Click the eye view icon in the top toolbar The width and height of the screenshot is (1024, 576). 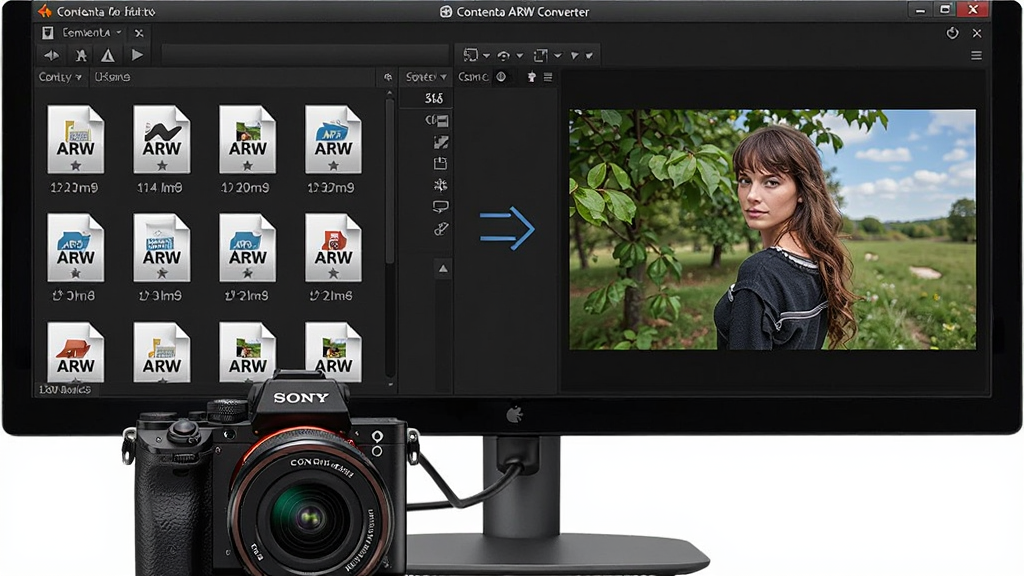pos(504,56)
